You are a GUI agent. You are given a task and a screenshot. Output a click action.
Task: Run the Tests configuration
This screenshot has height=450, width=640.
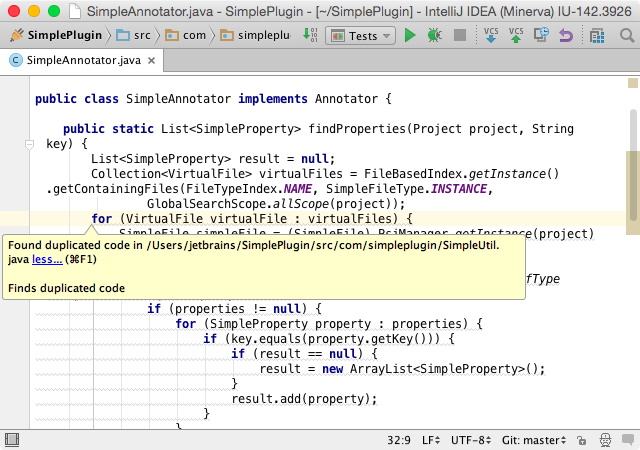click(409, 36)
